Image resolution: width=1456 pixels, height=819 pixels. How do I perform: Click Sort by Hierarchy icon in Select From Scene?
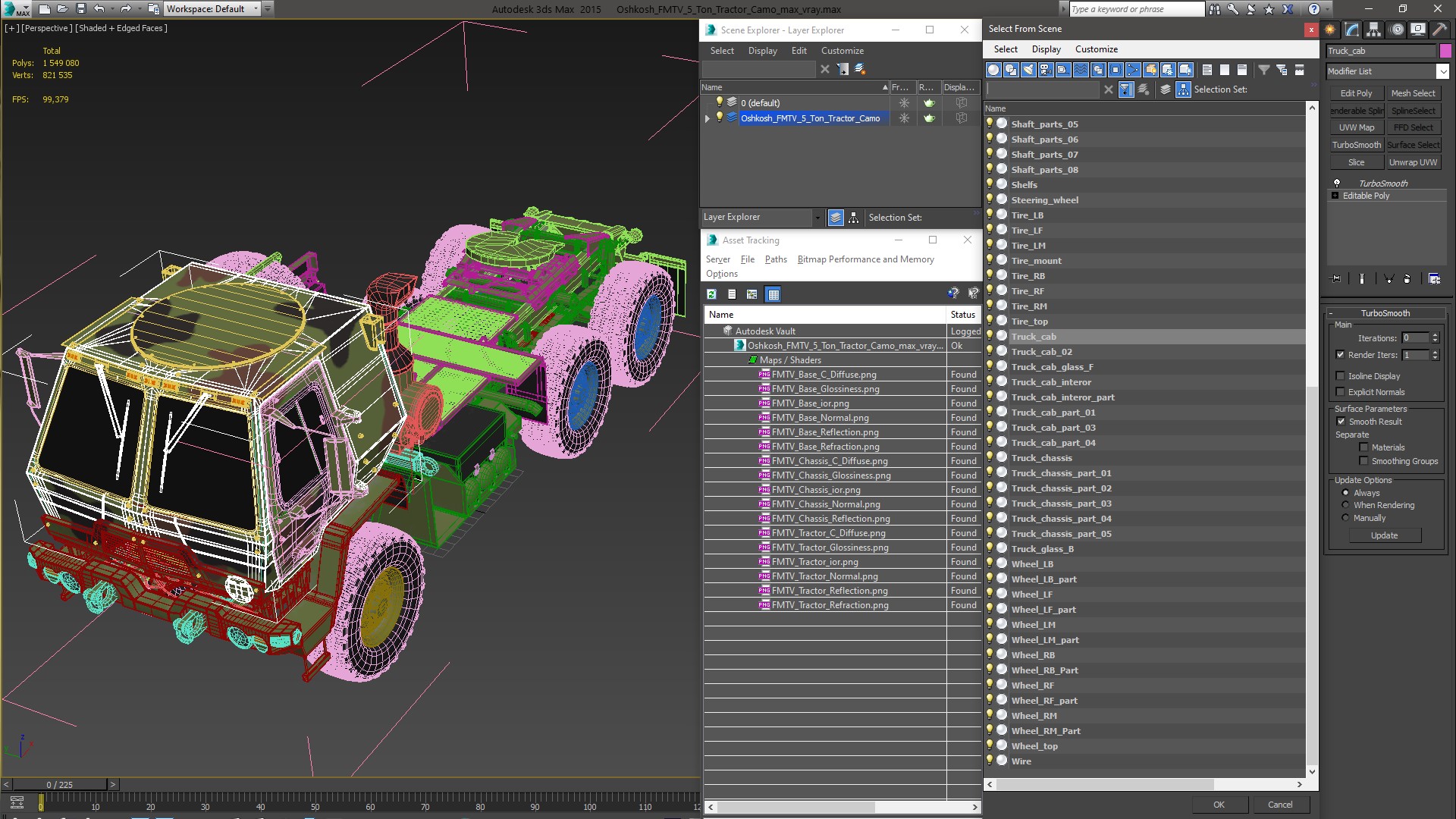tap(1183, 89)
